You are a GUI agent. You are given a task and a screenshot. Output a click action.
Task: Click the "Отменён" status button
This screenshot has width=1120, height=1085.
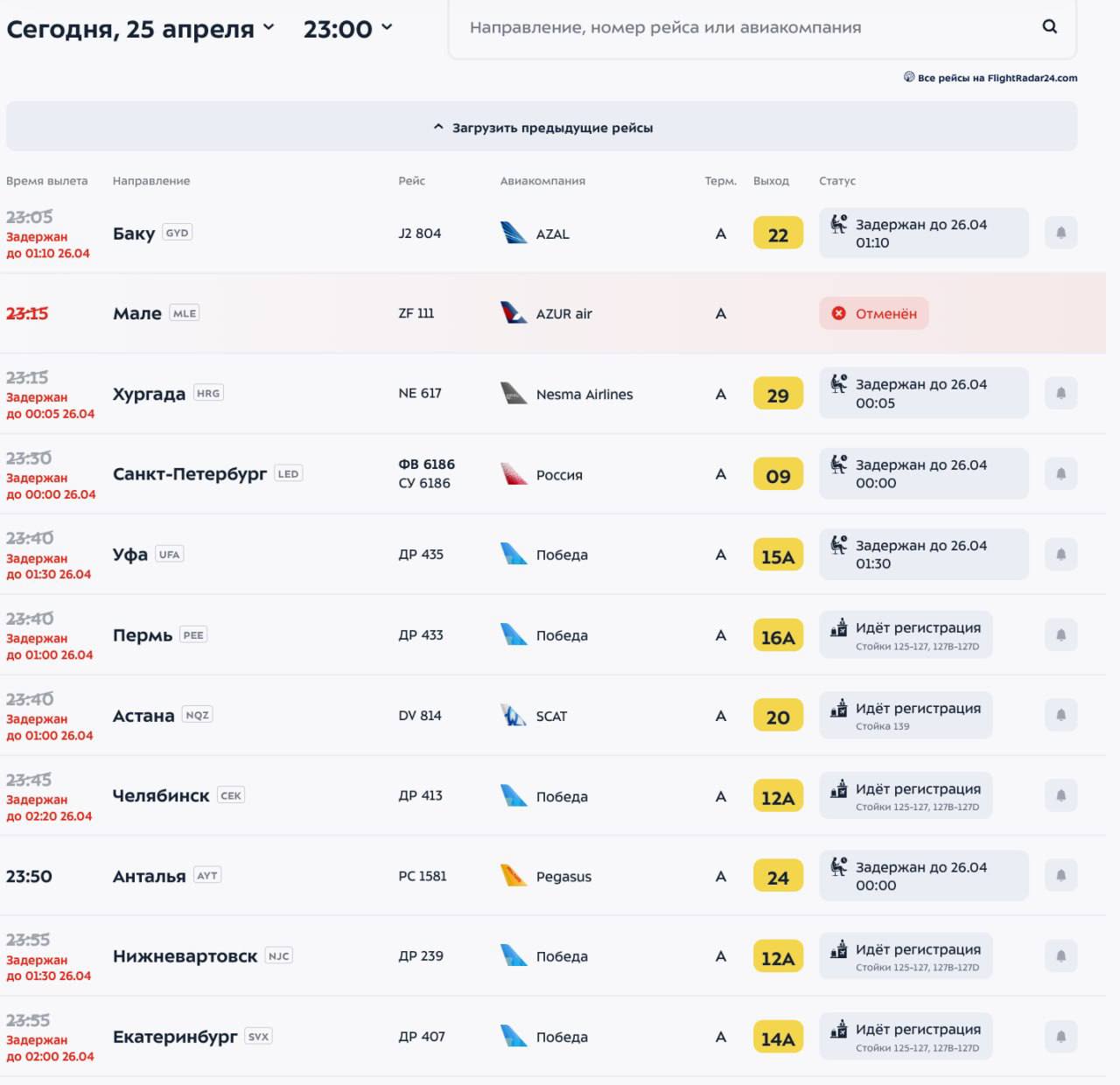873,313
